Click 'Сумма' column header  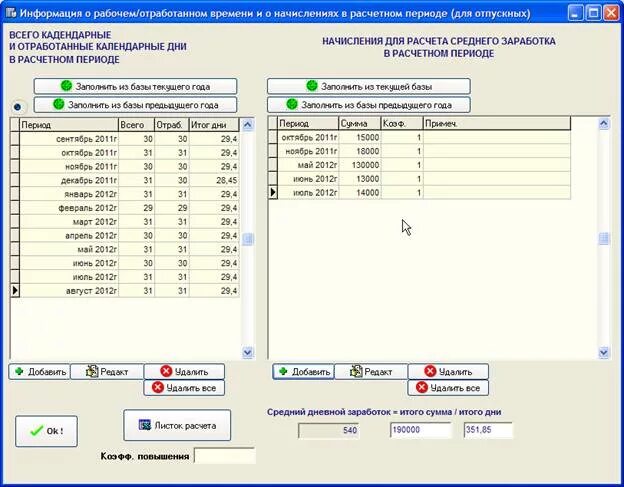tap(360, 124)
